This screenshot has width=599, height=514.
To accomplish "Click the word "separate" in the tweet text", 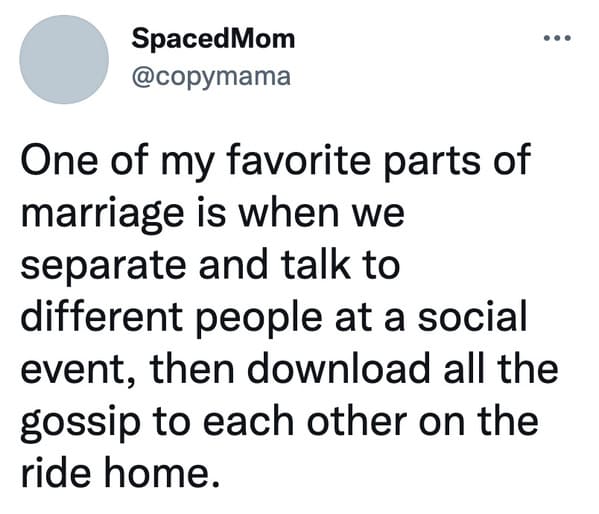I will click(104, 266).
